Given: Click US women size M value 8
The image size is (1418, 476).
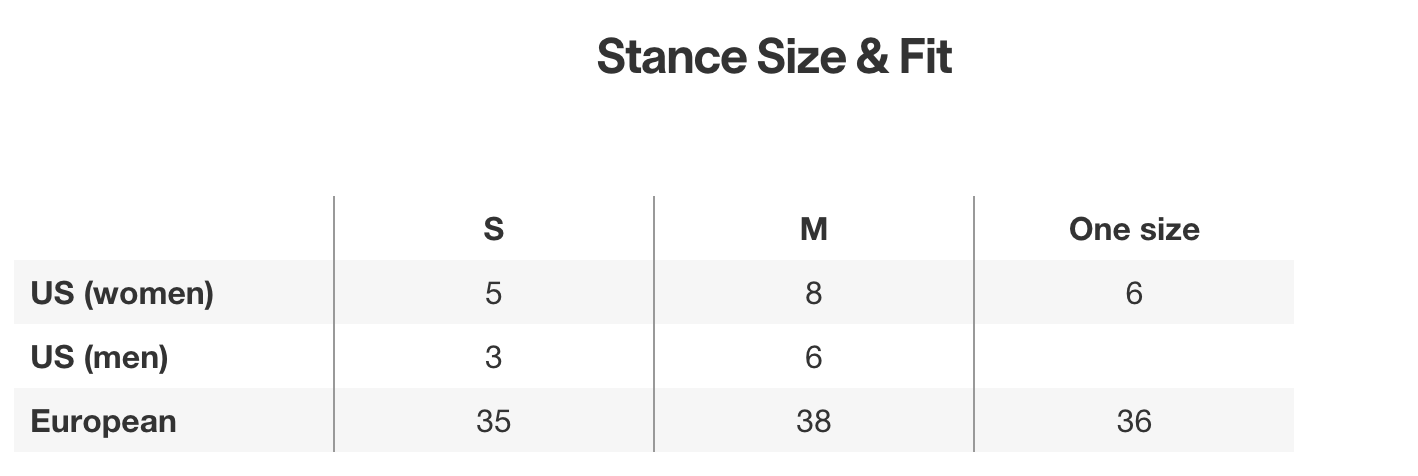Looking at the screenshot, I should [813, 293].
